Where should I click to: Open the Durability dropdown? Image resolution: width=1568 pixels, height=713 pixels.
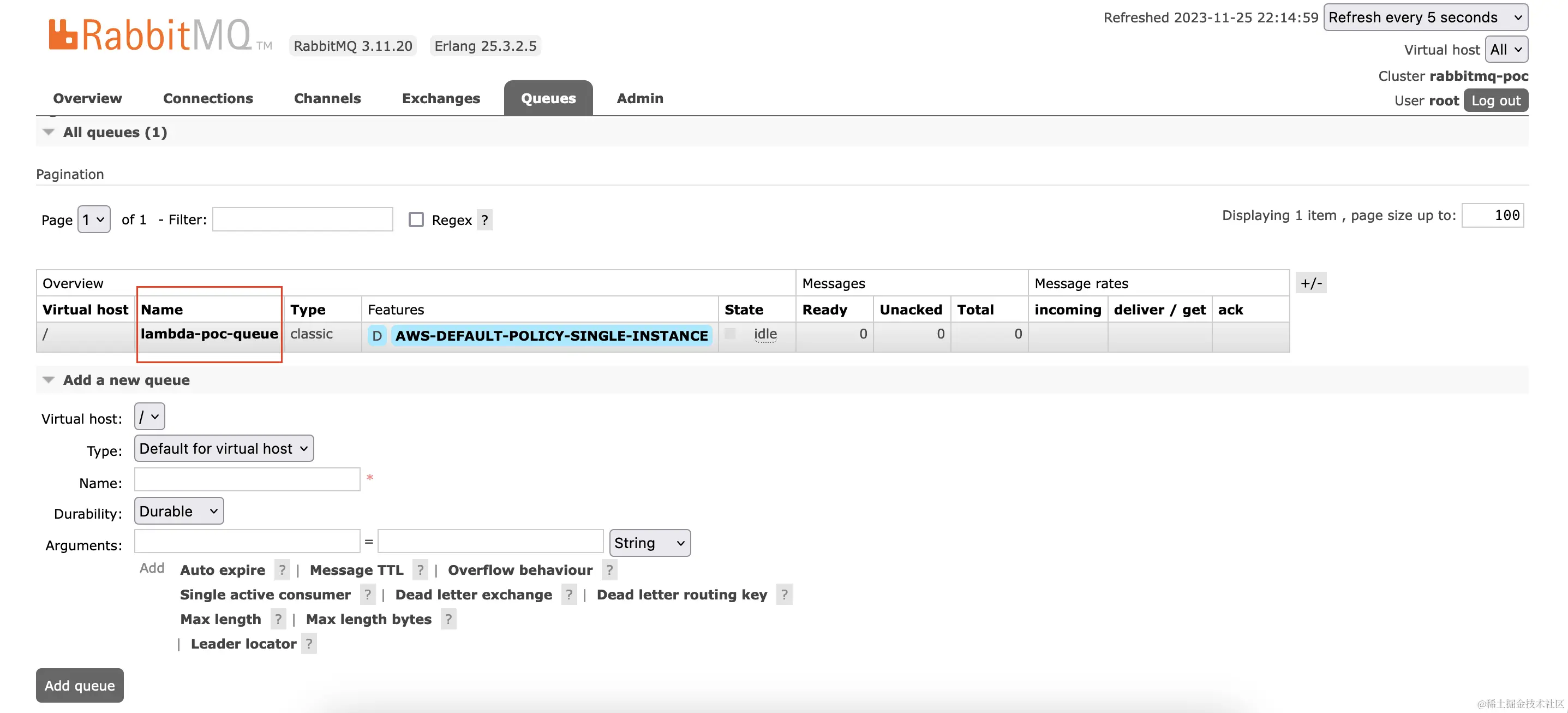coord(178,511)
